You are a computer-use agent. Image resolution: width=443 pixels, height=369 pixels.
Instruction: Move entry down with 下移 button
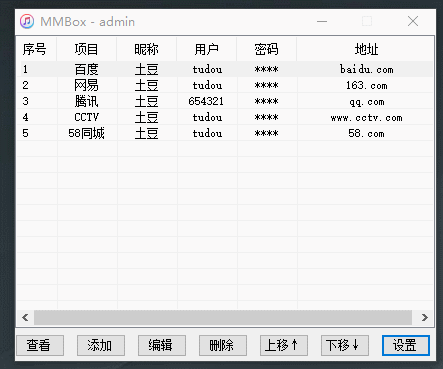pos(345,345)
